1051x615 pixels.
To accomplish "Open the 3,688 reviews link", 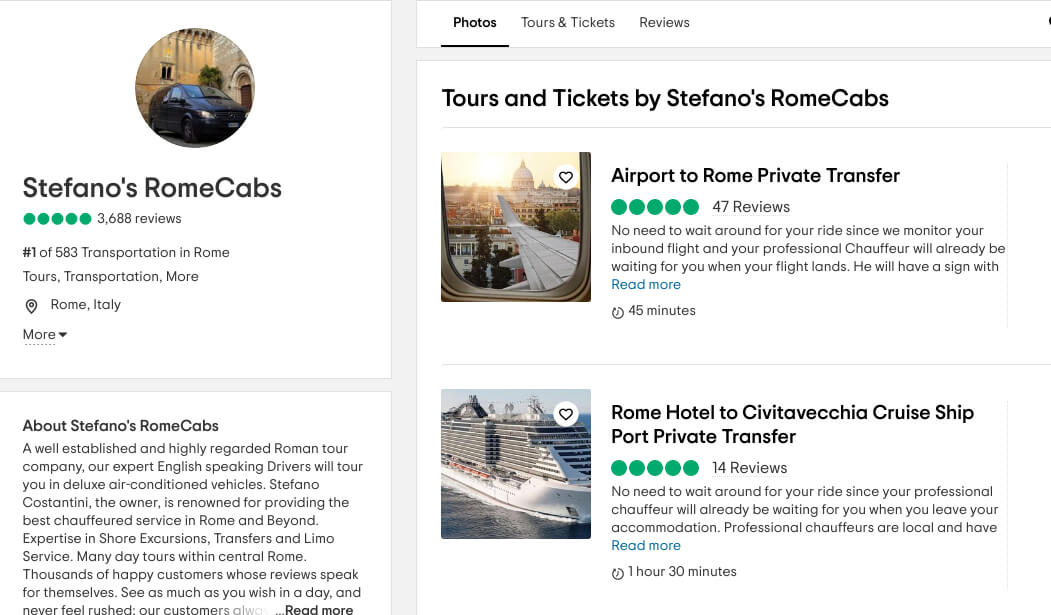I will (x=139, y=218).
